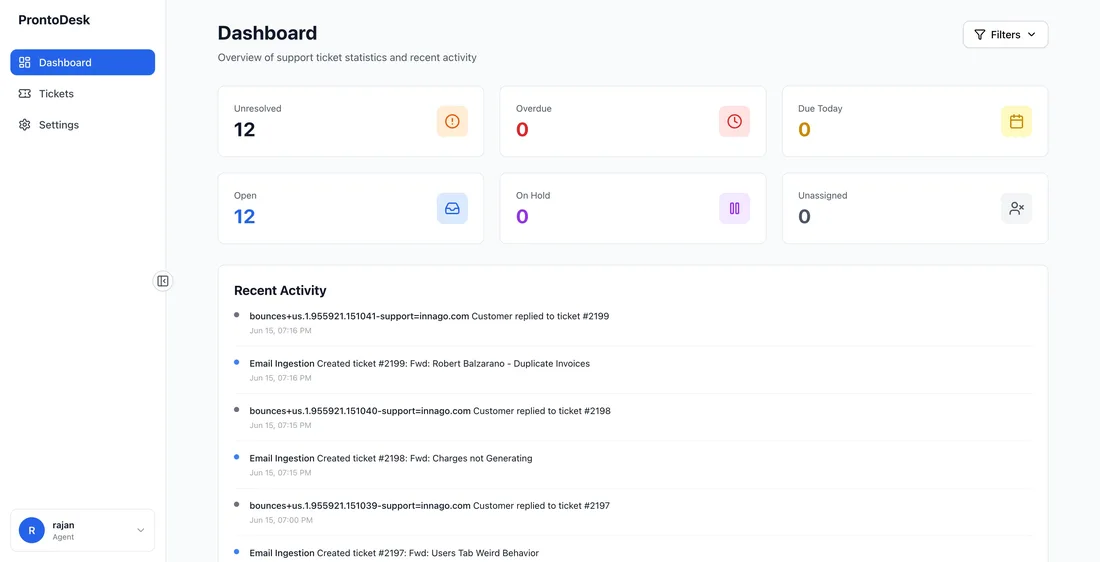
Task: Click the blue Open count 12
Action: [244, 216]
